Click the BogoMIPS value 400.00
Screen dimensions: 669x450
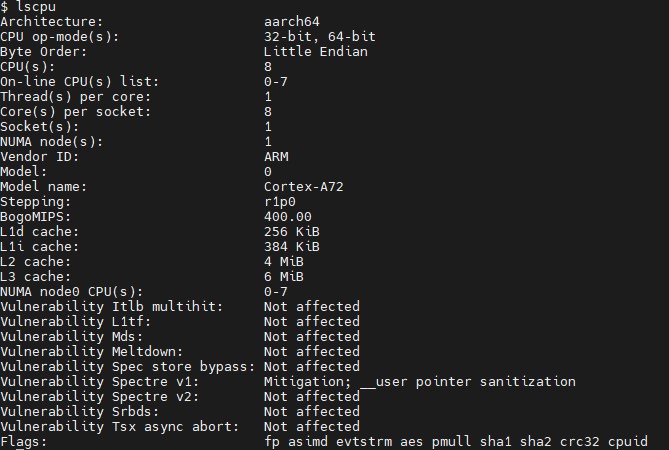coord(288,216)
